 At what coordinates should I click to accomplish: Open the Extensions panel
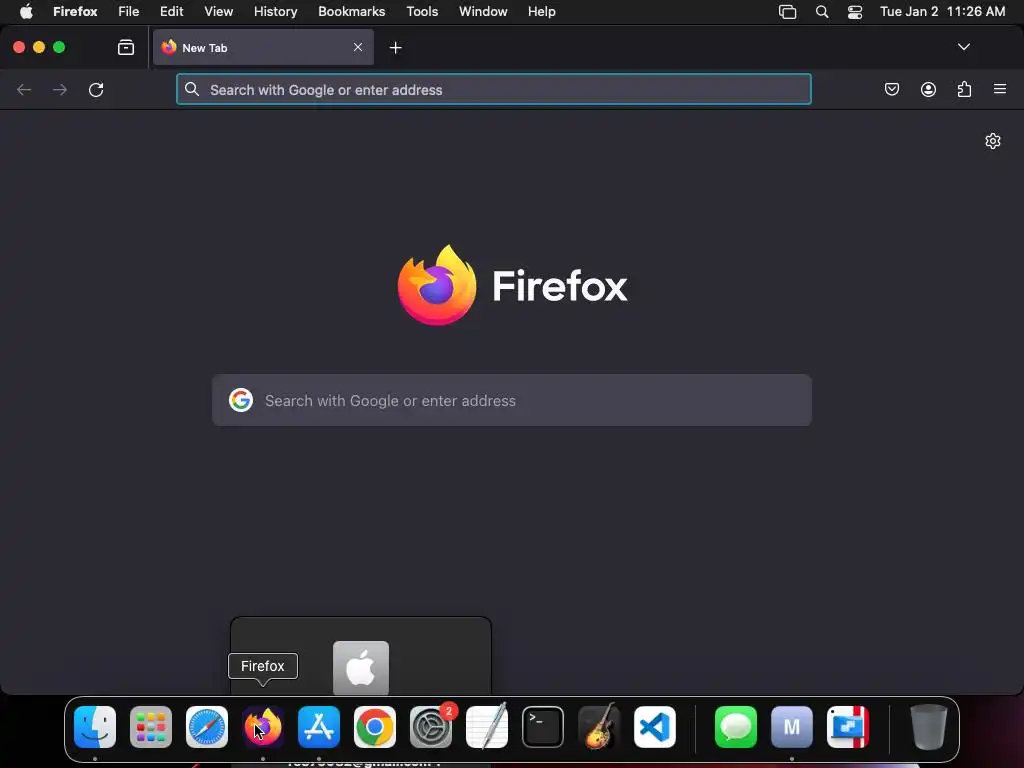point(964,89)
